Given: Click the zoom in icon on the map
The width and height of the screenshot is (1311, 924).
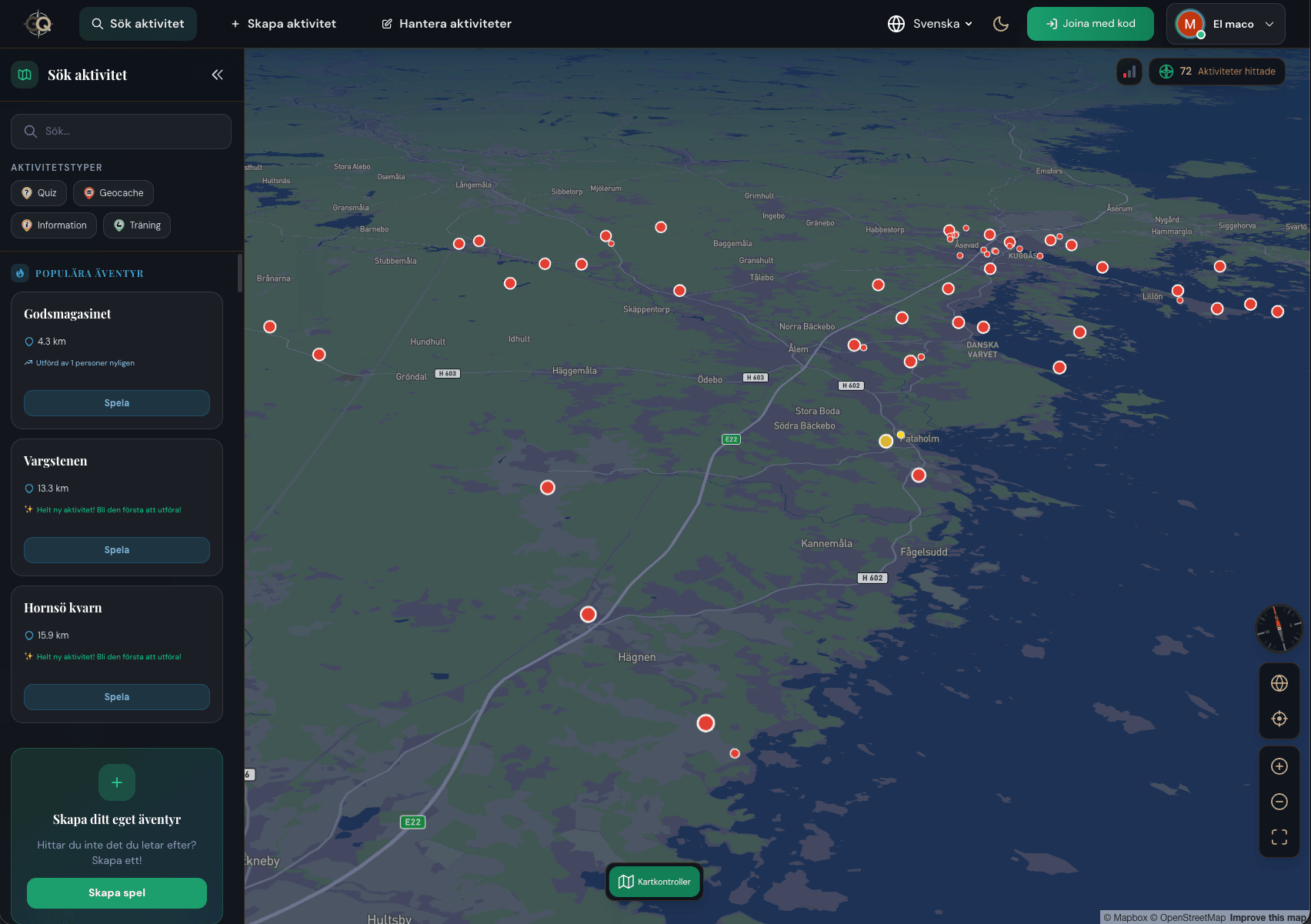Looking at the screenshot, I should point(1279,766).
